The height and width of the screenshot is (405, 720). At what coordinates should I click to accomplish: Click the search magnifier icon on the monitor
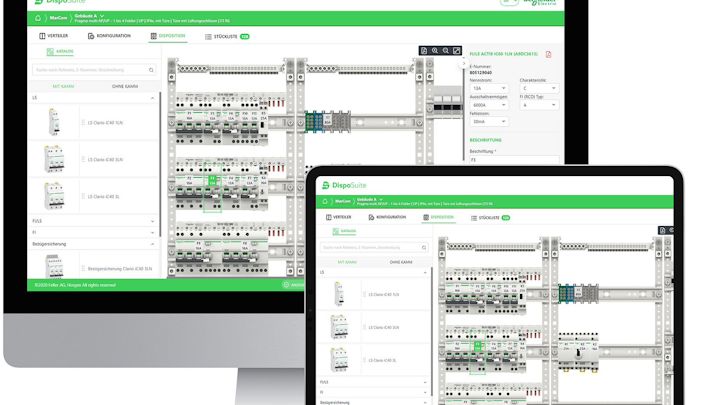tap(151, 70)
